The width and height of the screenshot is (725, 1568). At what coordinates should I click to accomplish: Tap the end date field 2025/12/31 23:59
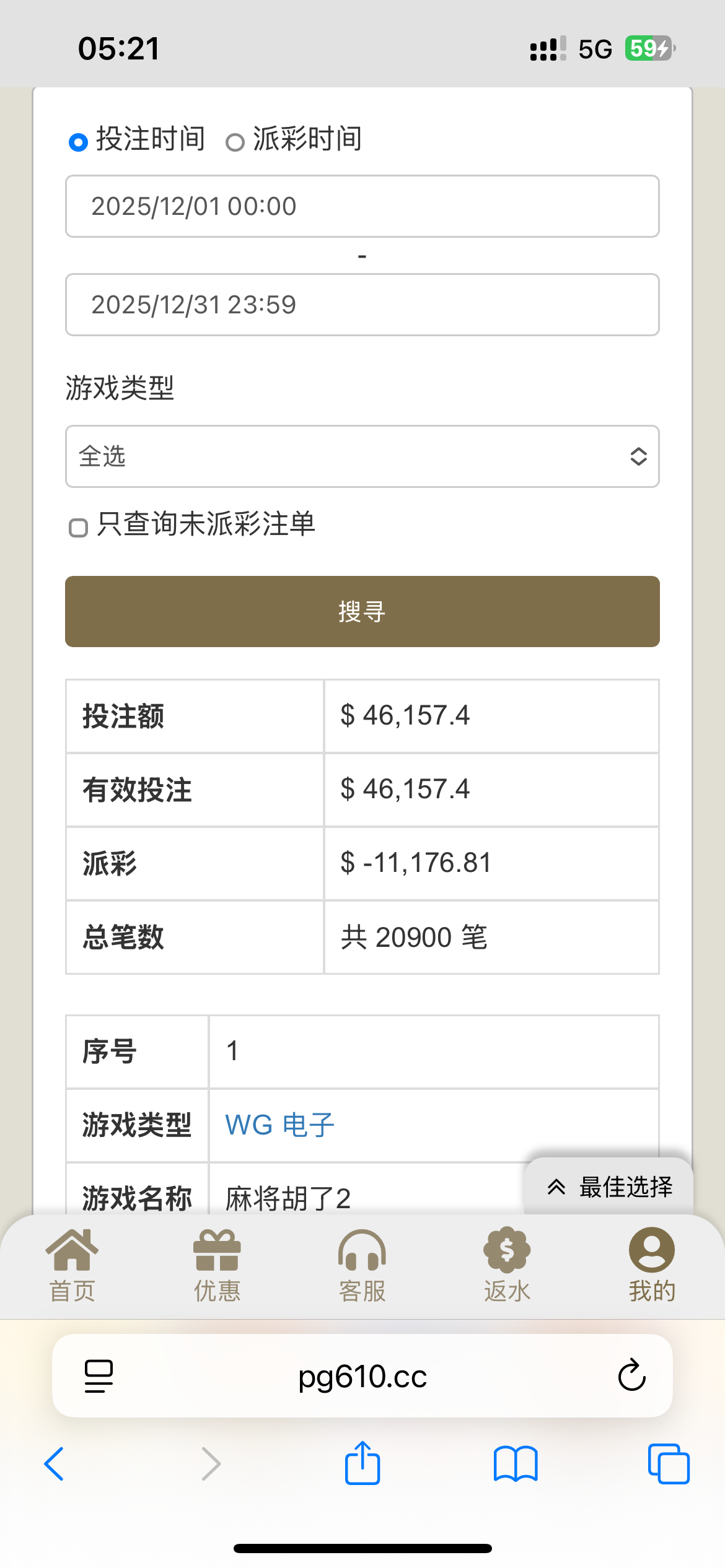(362, 305)
